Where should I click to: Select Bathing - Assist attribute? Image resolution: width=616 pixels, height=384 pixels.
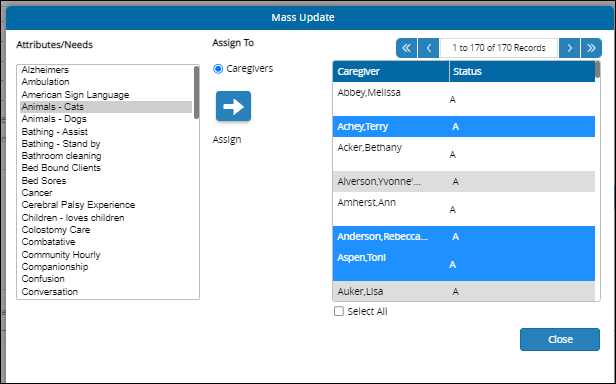click(x=106, y=132)
